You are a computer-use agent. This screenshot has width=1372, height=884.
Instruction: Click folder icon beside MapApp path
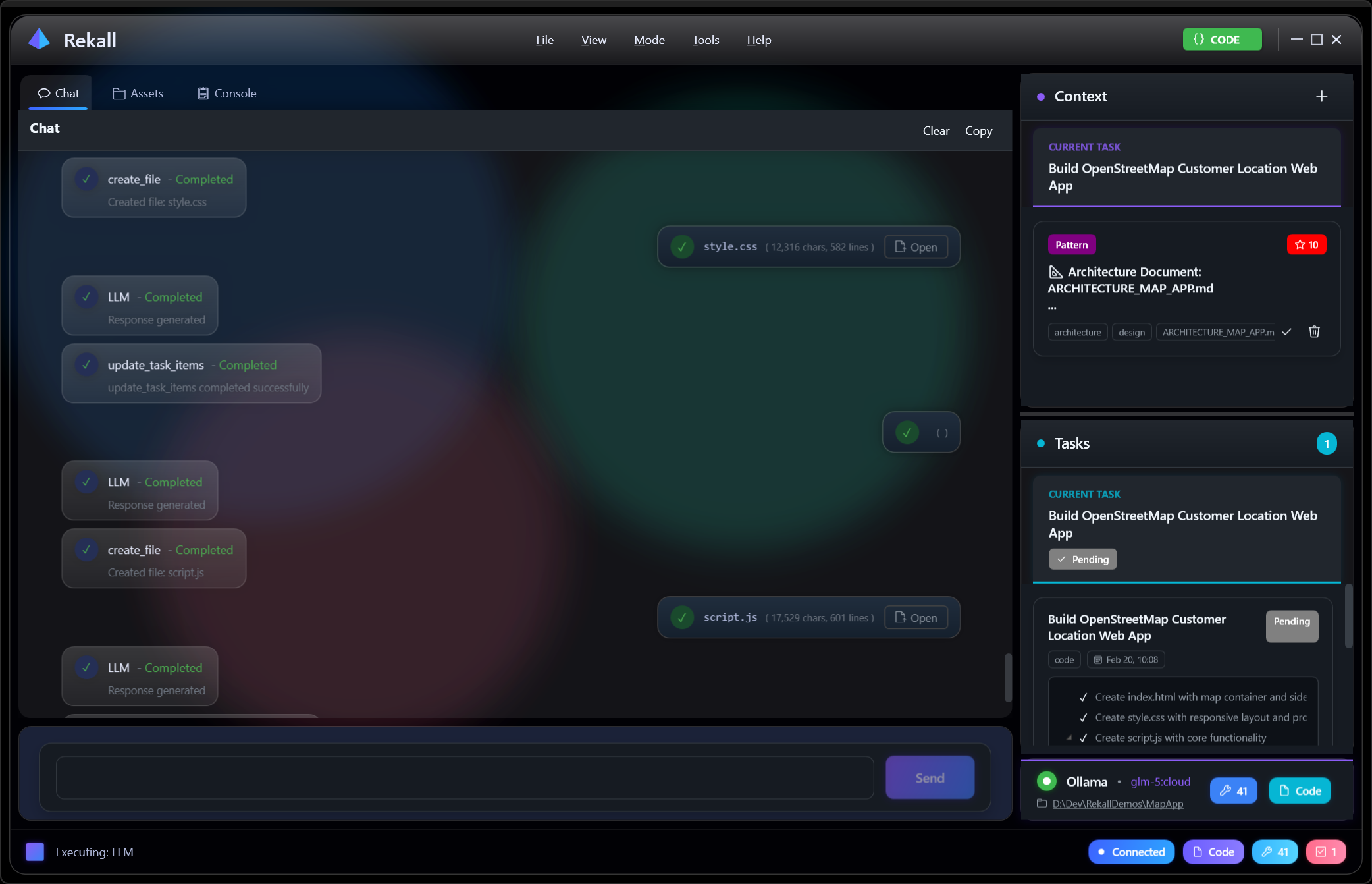[1042, 804]
